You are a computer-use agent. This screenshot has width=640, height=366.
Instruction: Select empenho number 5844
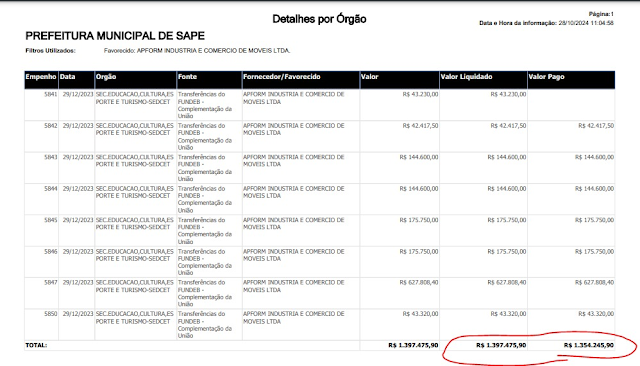(x=51, y=189)
